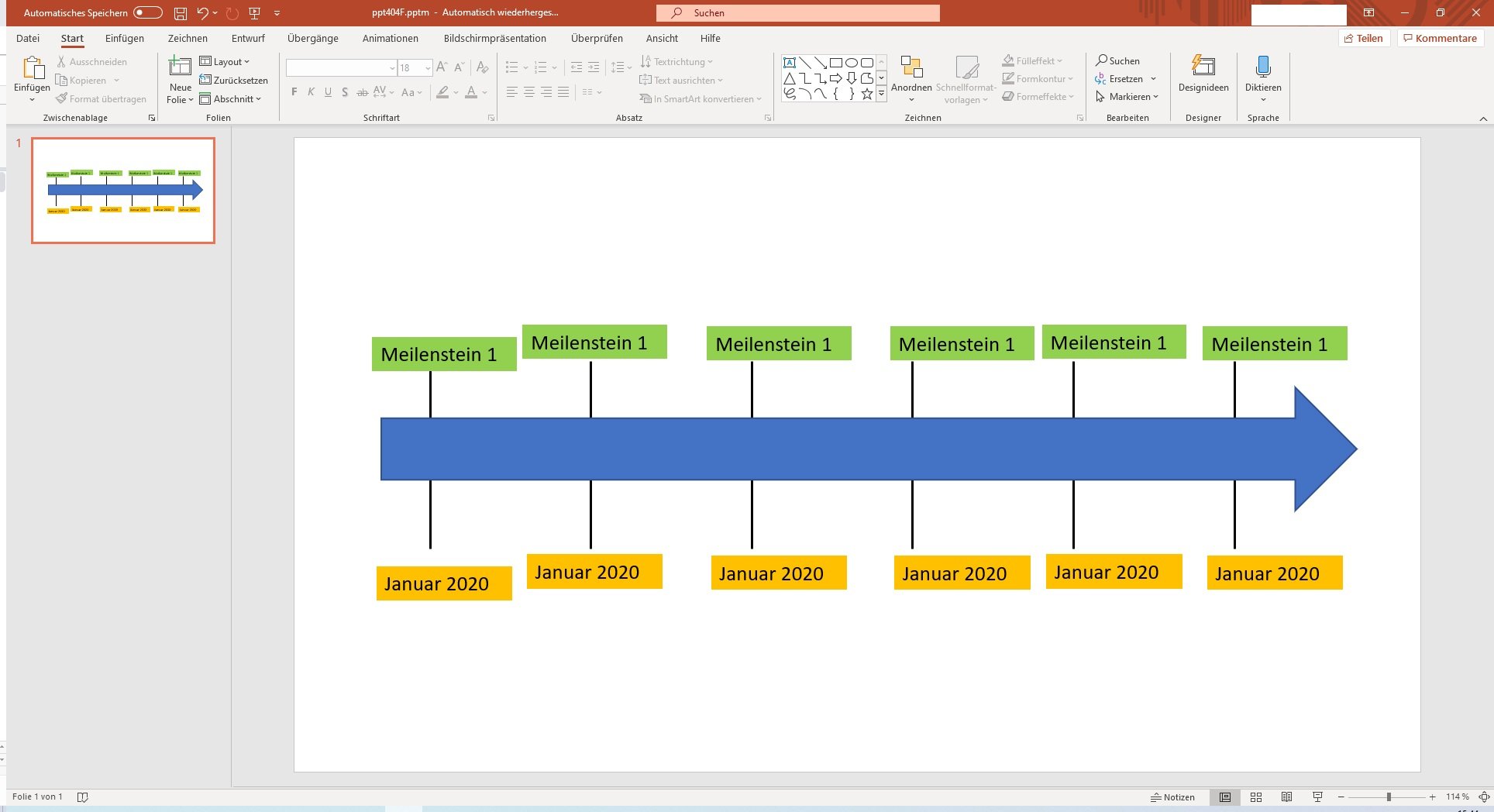Click the zoom out minus button
Viewport: 1494px width, 812px height.
pyautogui.click(x=1341, y=797)
